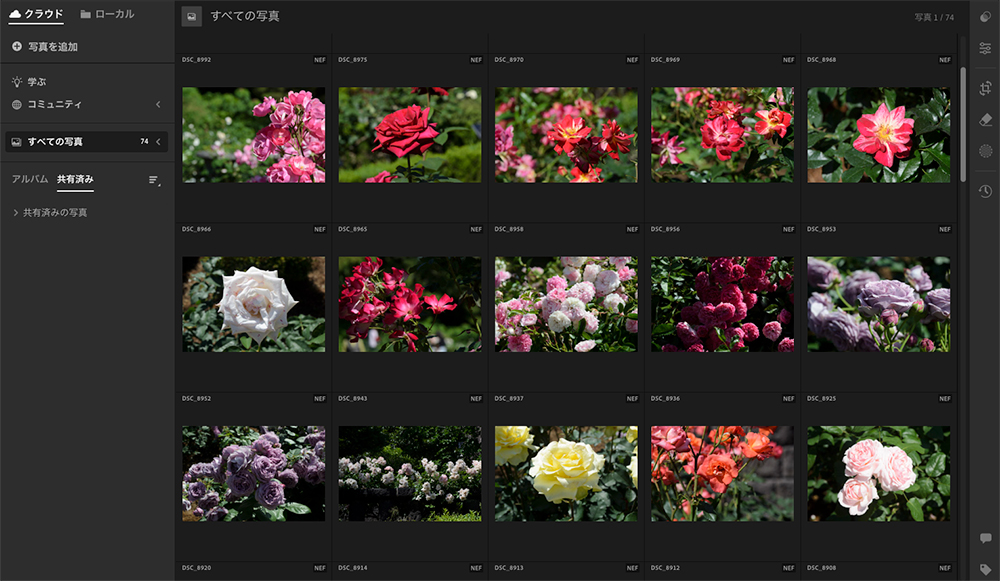Click the globe コミュニティ icon
1000x581 pixels.
click(17, 105)
